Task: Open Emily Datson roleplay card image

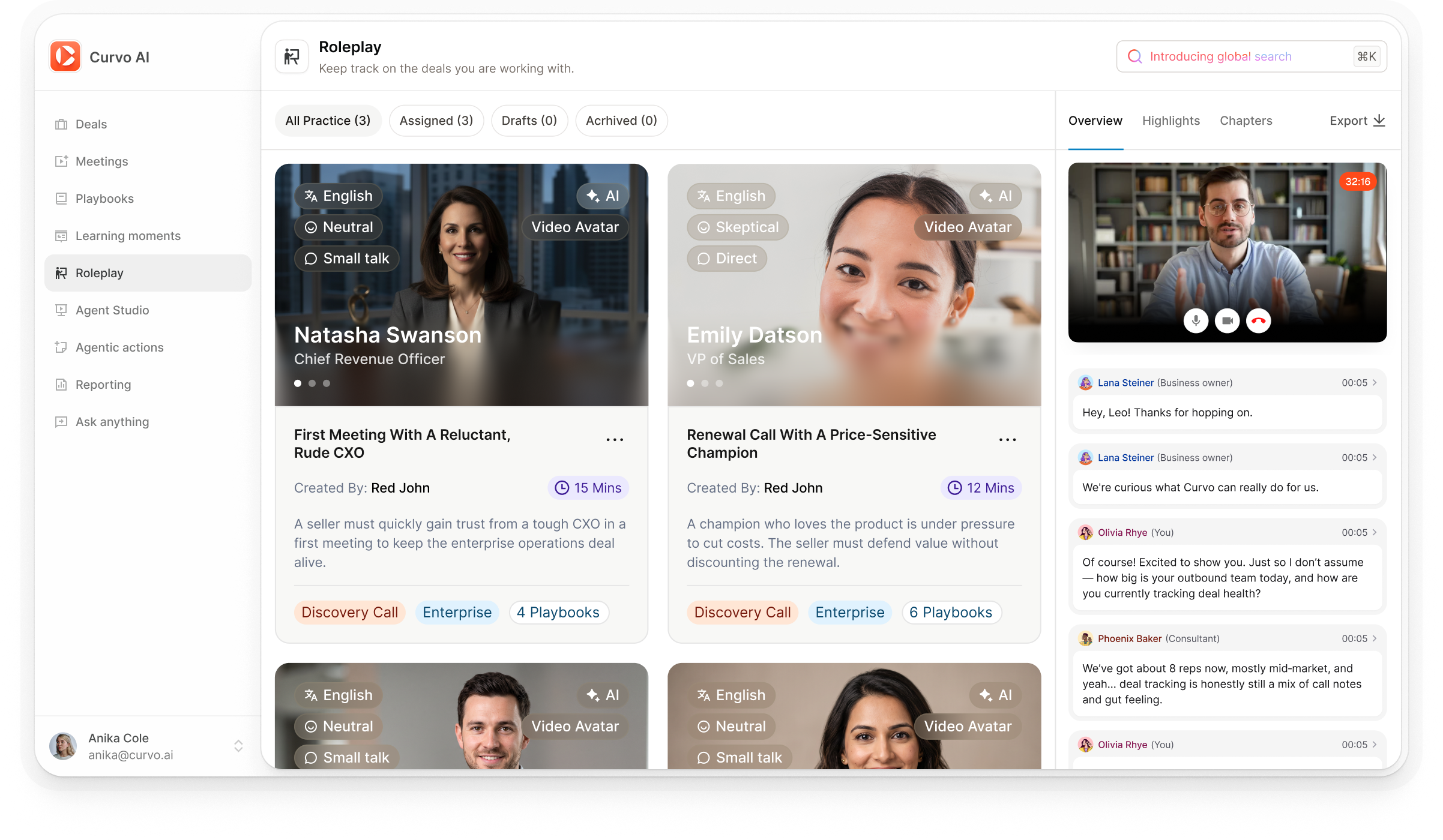Action: 854,285
